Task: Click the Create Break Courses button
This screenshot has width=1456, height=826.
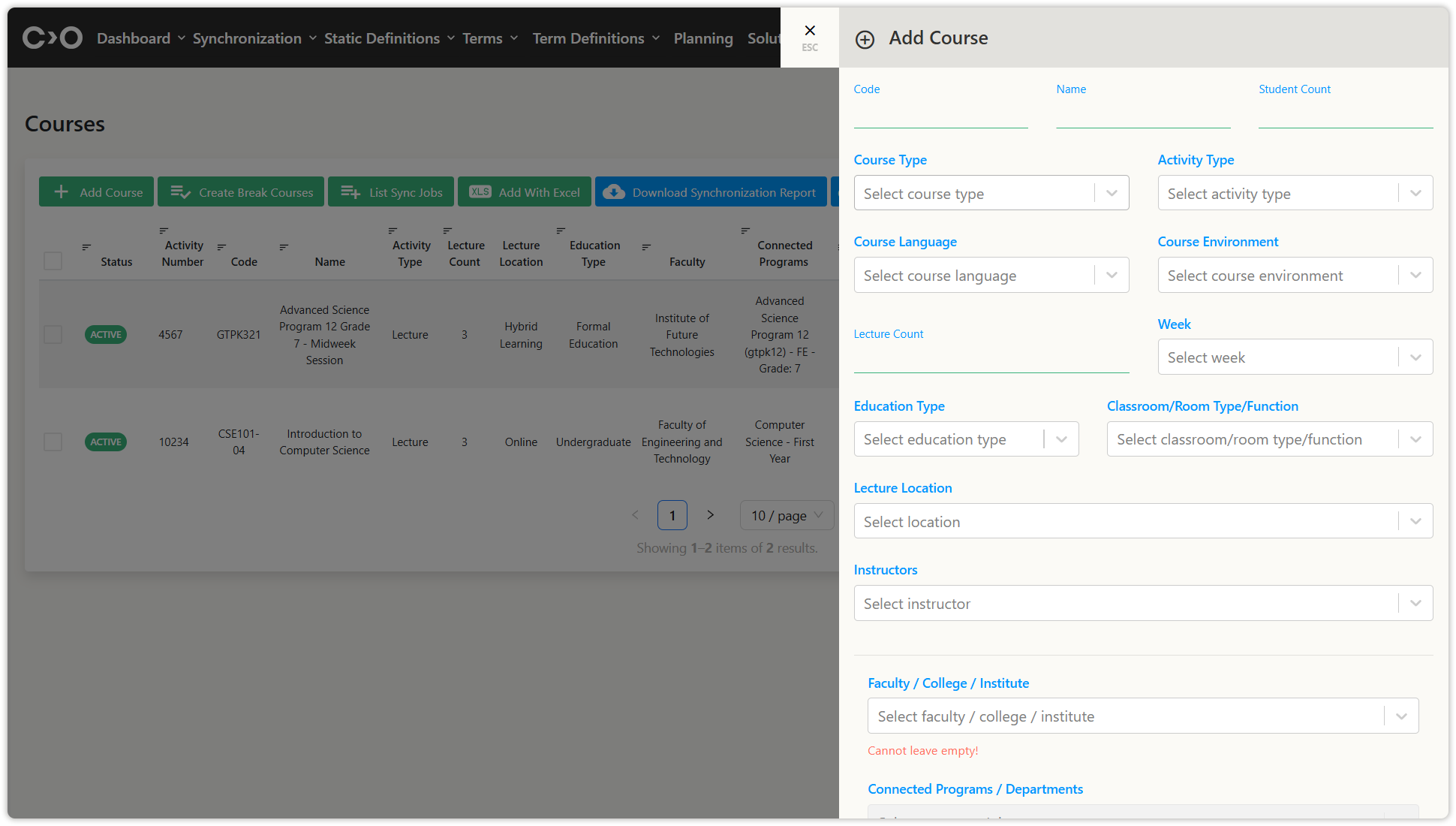Action: click(x=241, y=192)
